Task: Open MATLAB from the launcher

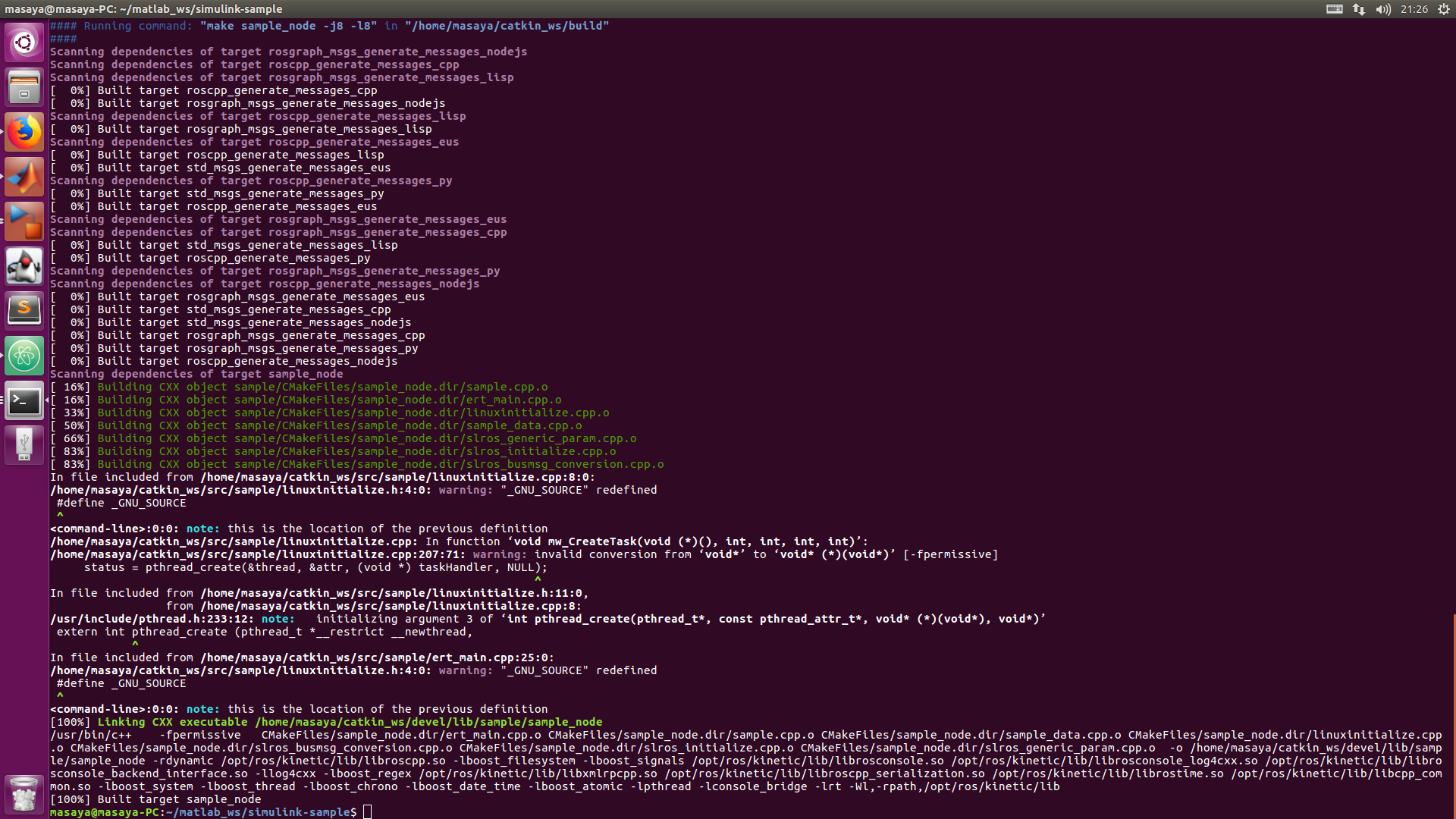Action: pos(24,177)
